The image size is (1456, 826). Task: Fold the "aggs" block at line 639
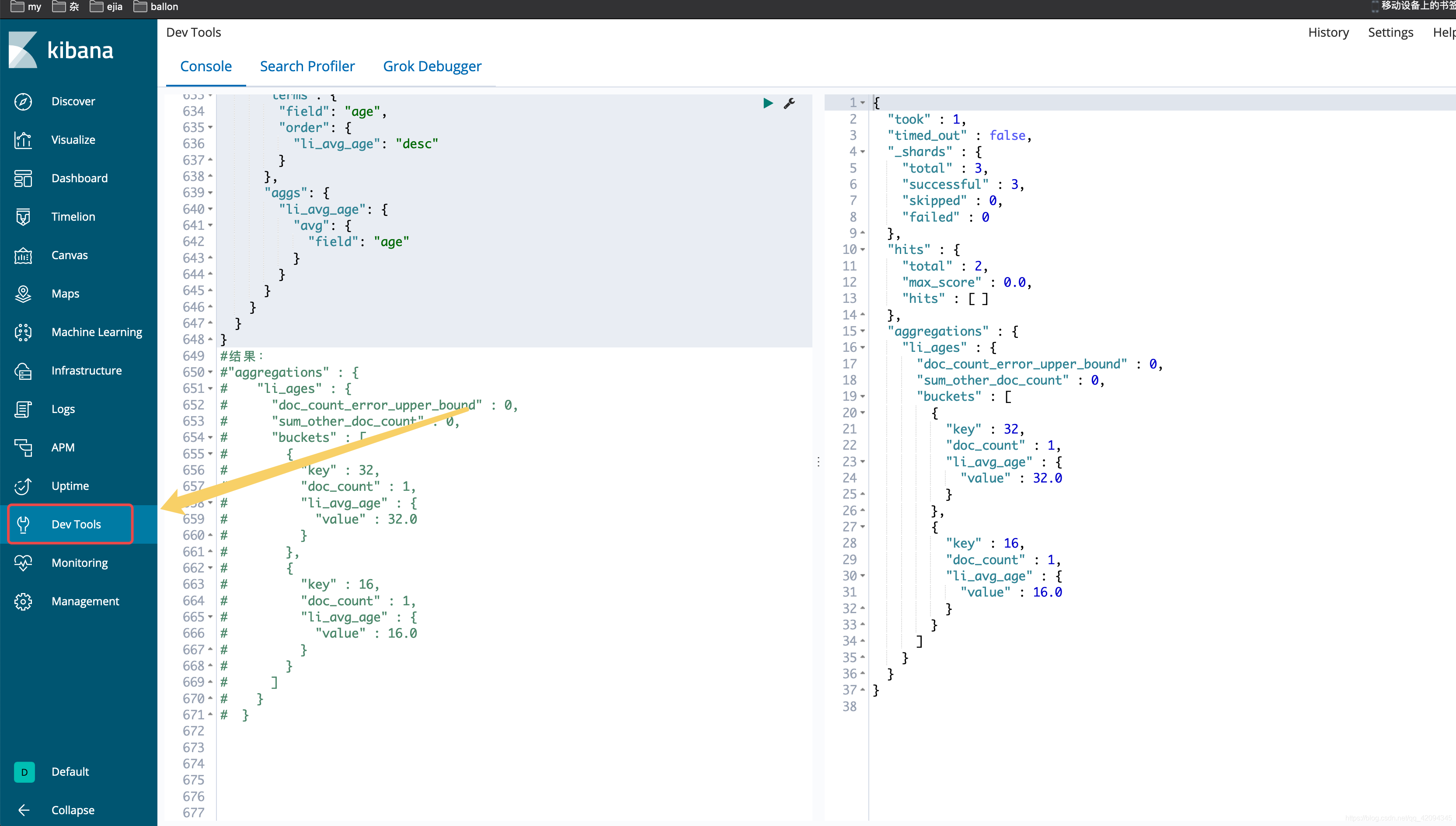point(210,193)
